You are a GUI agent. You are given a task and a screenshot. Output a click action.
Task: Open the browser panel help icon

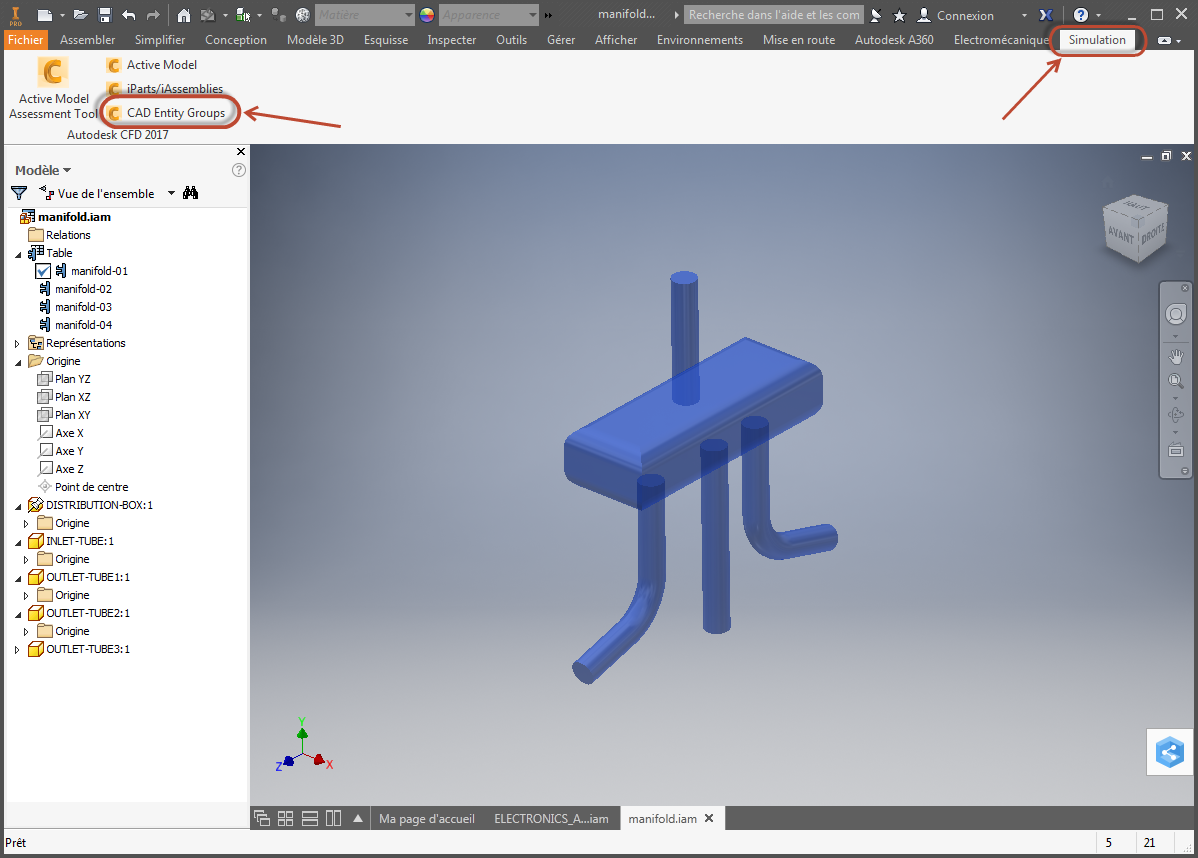coord(238,170)
